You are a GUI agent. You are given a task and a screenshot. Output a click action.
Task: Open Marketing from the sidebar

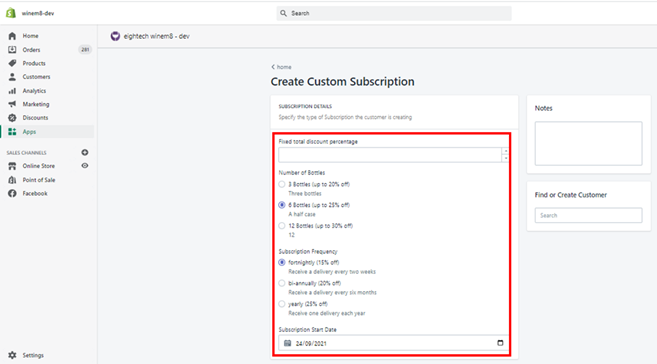tap(36, 104)
